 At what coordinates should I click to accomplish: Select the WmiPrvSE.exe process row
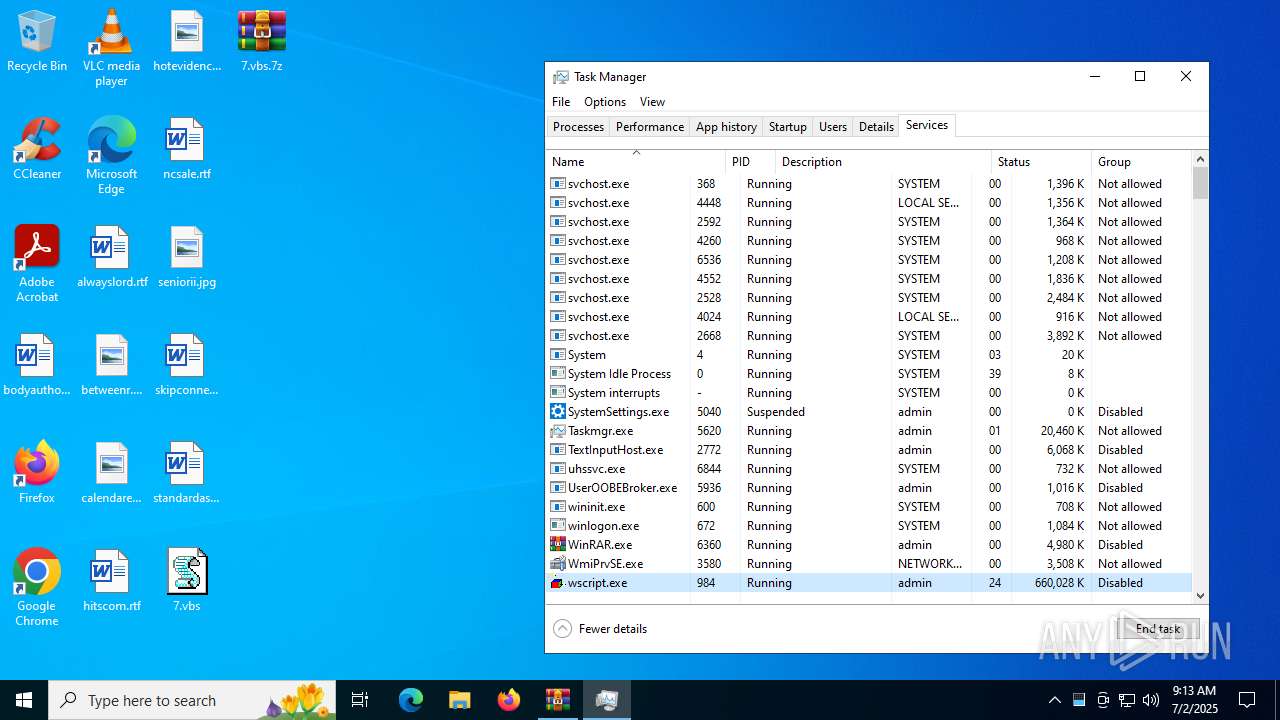pyautogui.click(x=868, y=564)
